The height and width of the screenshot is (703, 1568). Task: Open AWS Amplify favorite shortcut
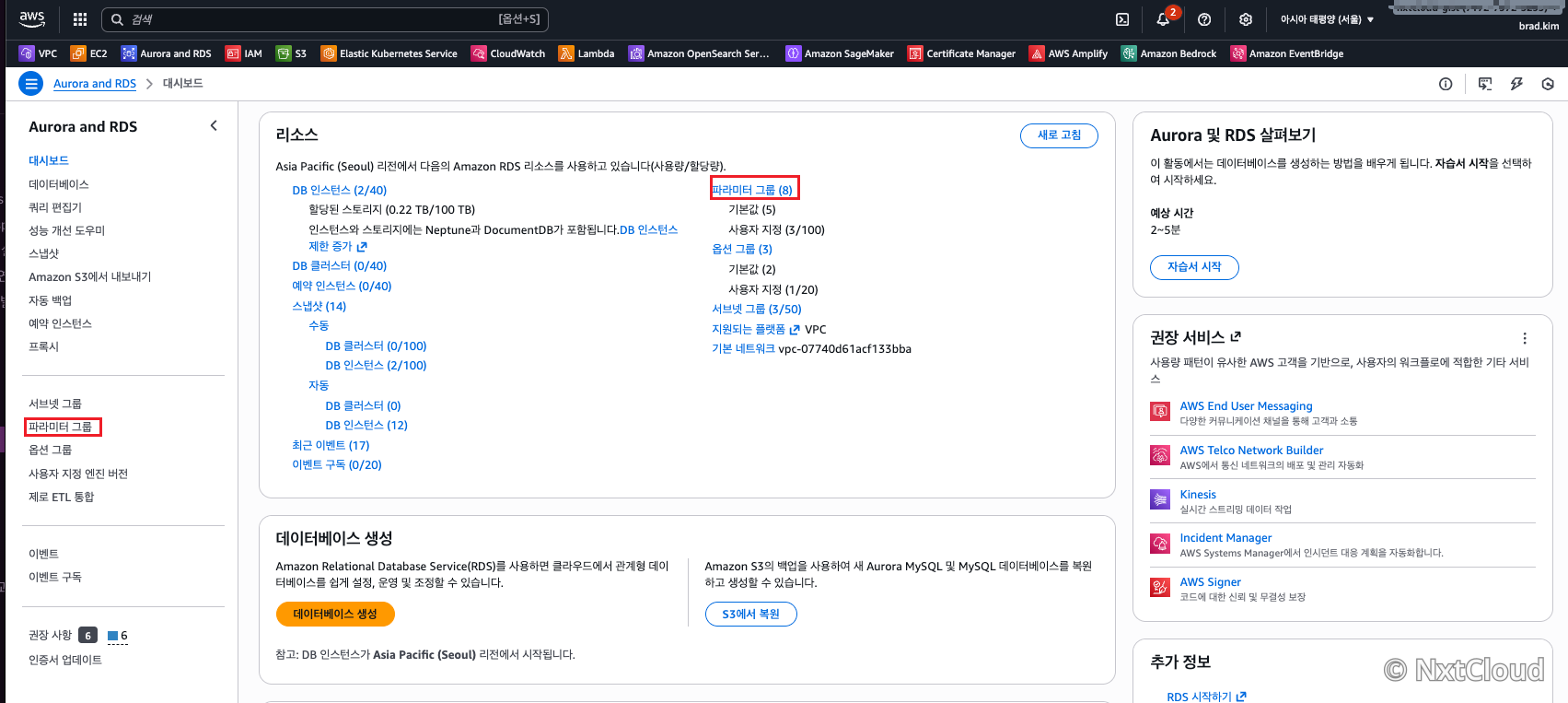point(1068,53)
